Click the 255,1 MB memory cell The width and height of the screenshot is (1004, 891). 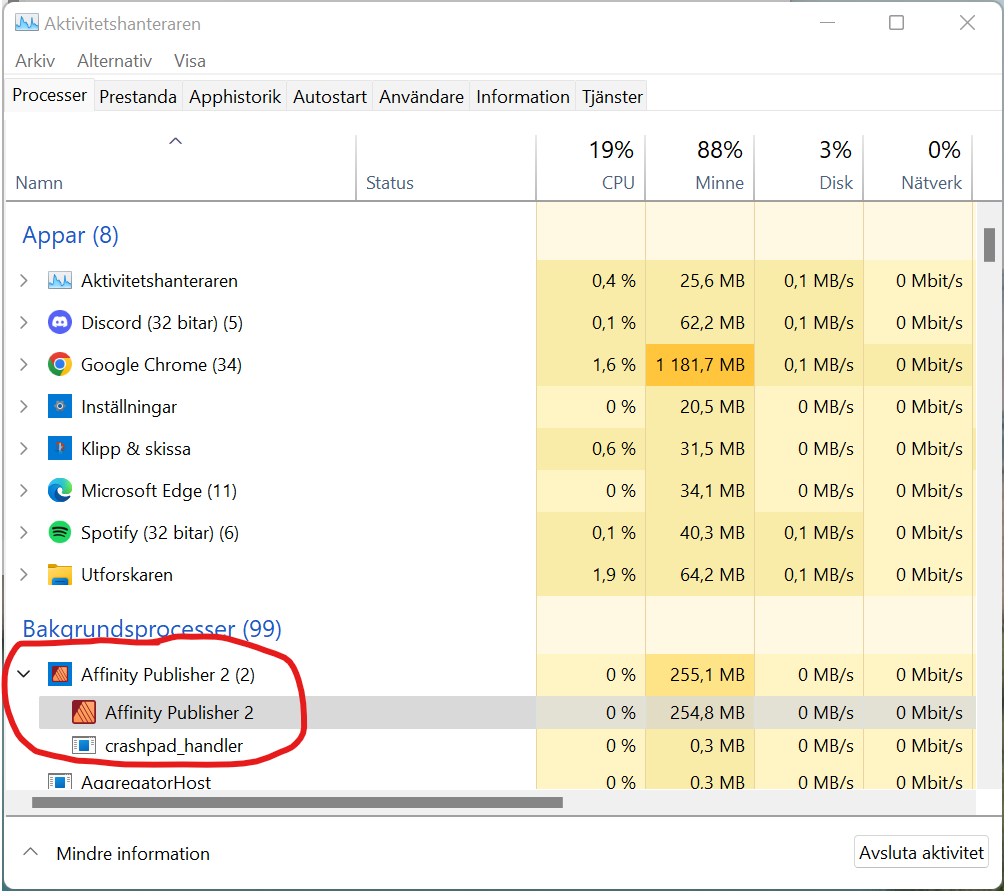click(699, 675)
